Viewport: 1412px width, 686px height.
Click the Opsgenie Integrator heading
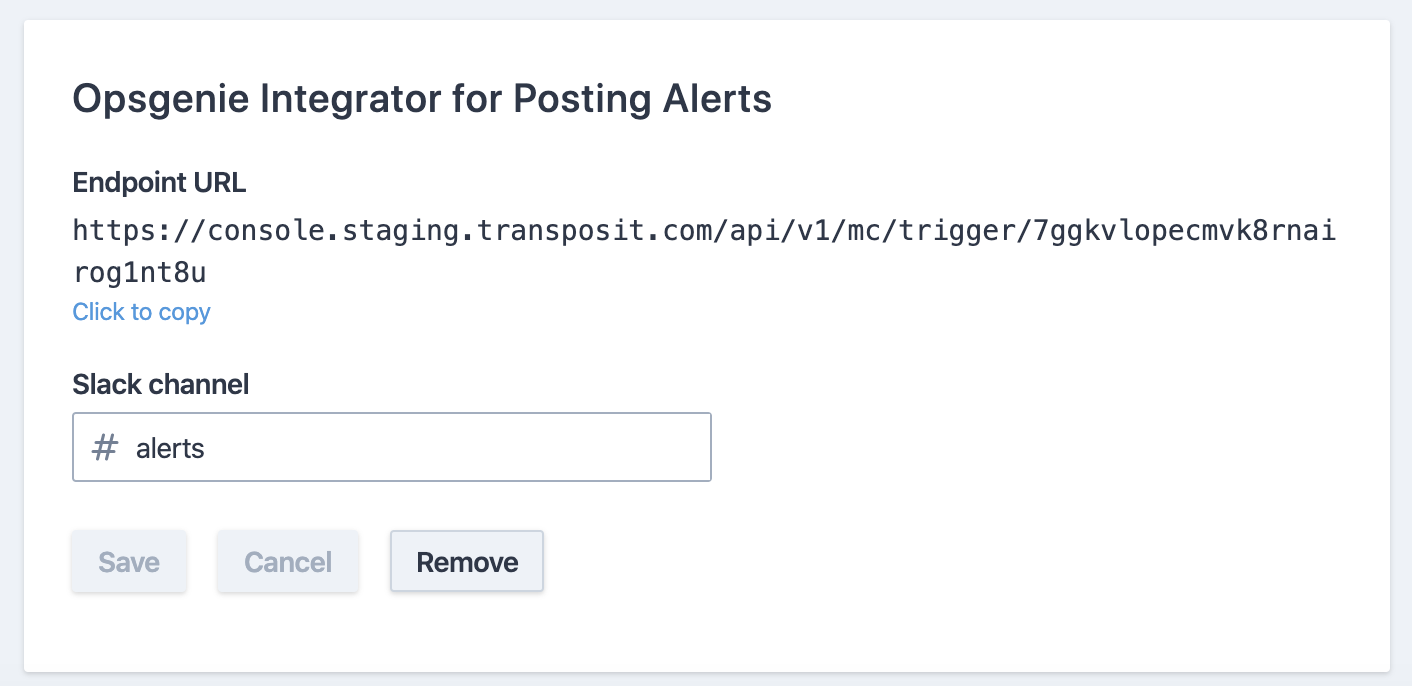tap(421, 100)
